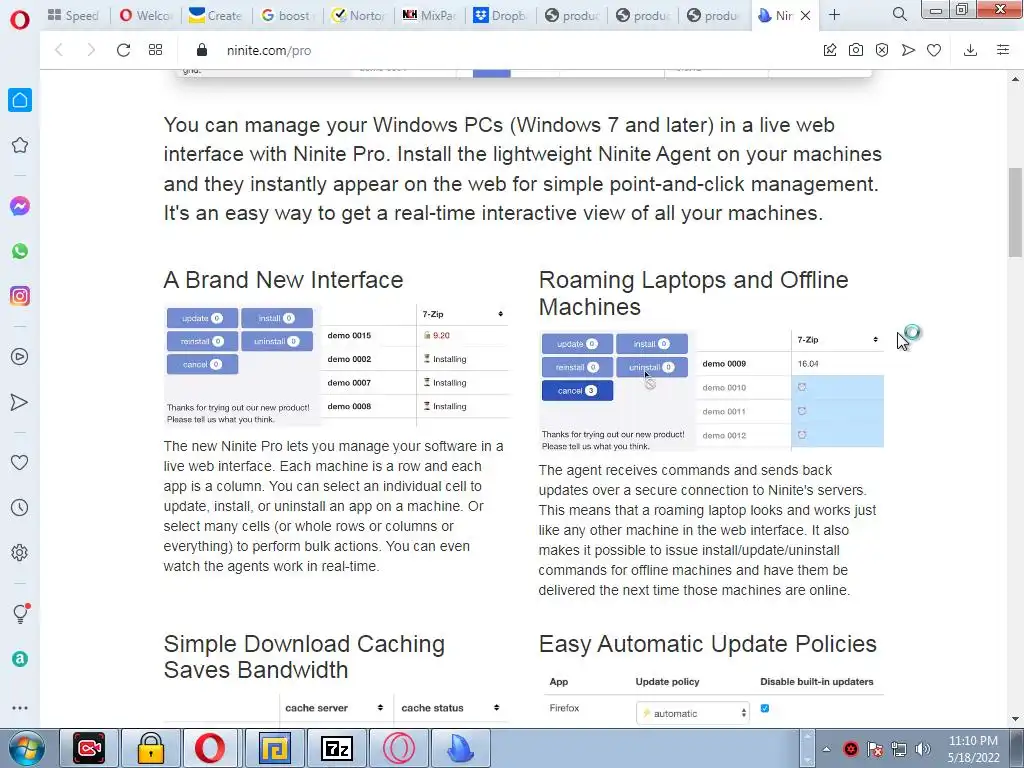Image resolution: width=1024 pixels, height=768 pixels.
Task: Open History clock icon in sidebar
Action: pos(20,507)
